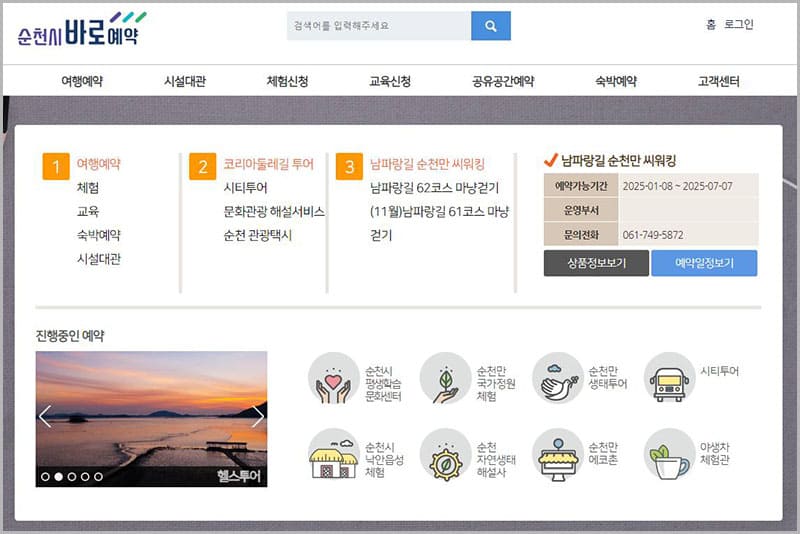Open the 체험신청 menu
This screenshot has height=534, width=800.
287,81
